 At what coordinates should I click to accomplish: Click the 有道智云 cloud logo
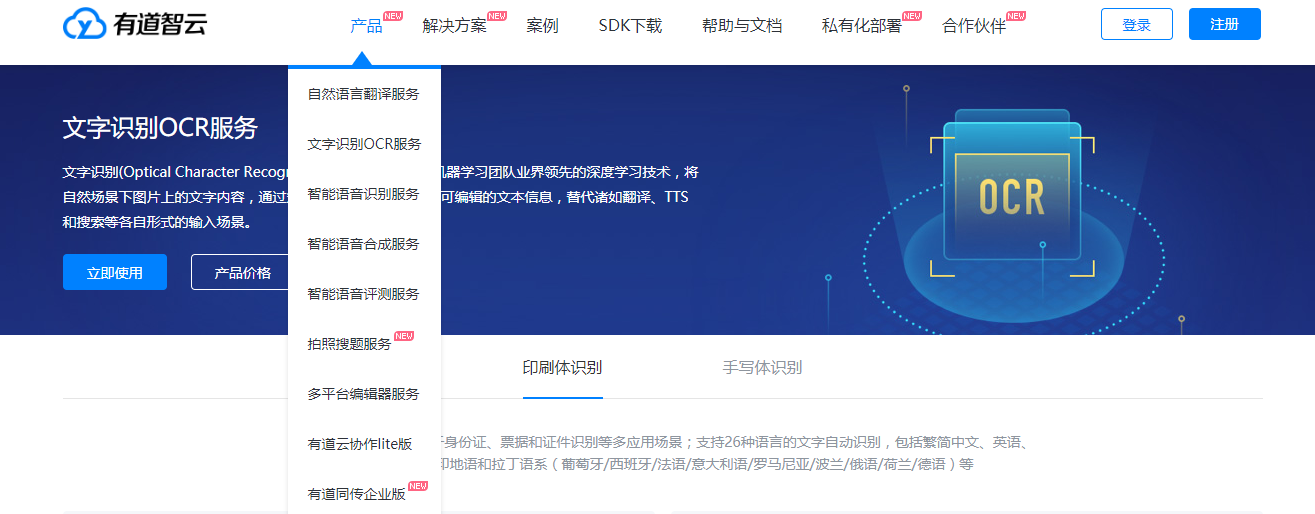tap(134, 24)
